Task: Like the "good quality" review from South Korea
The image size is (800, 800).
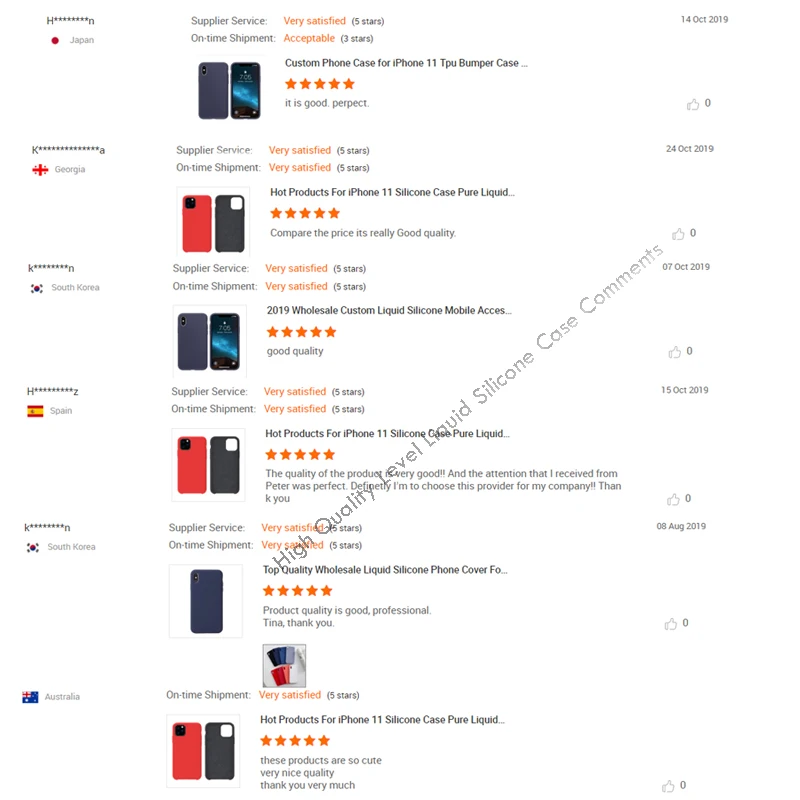Action: 674,352
